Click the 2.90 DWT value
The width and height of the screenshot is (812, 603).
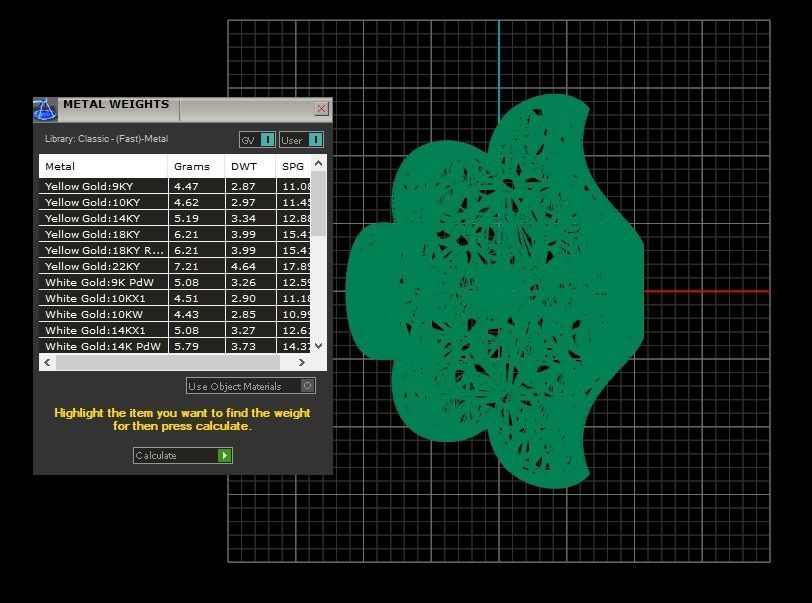point(243,298)
